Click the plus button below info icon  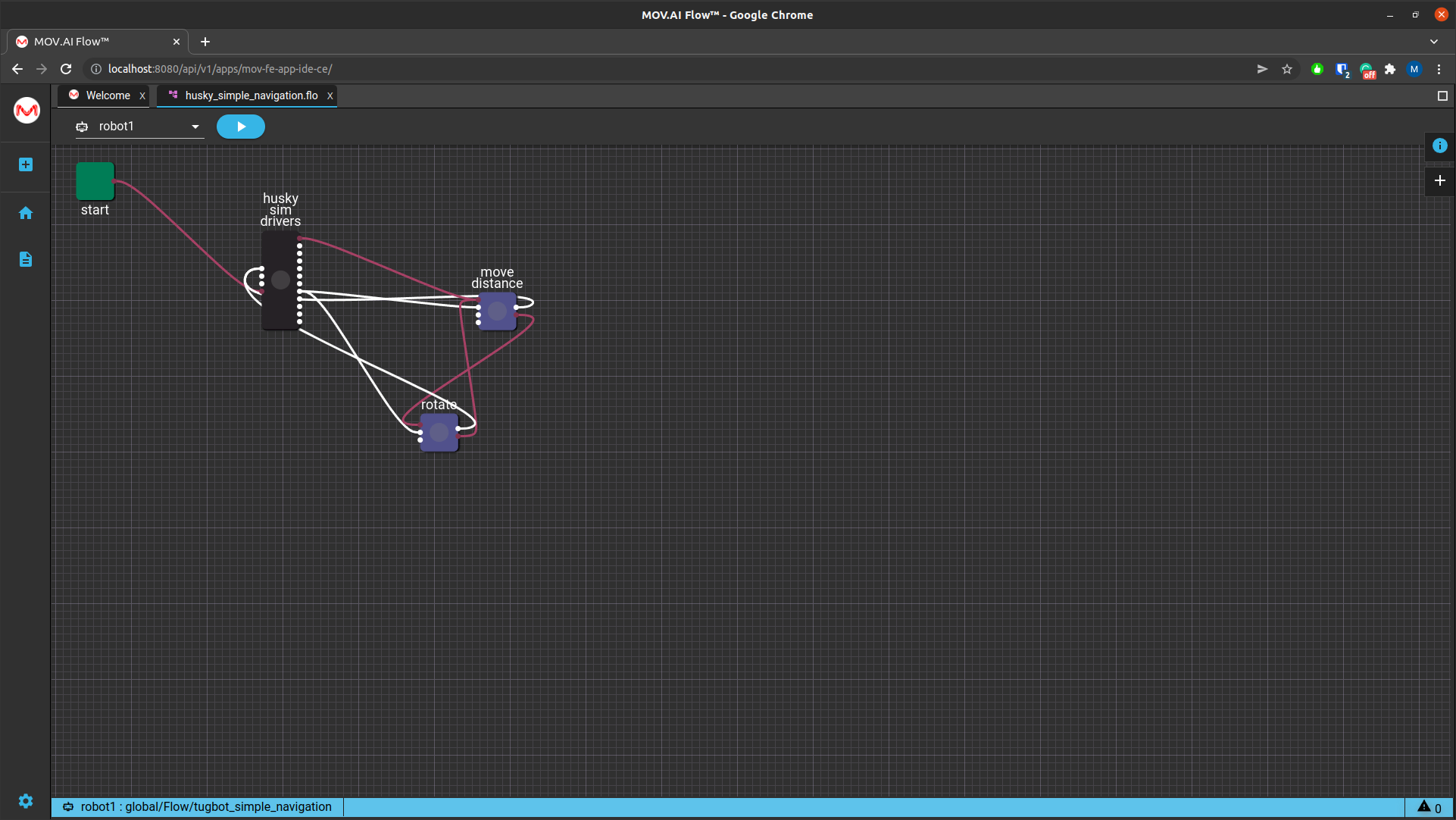pyautogui.click(x=1439, y=180)
